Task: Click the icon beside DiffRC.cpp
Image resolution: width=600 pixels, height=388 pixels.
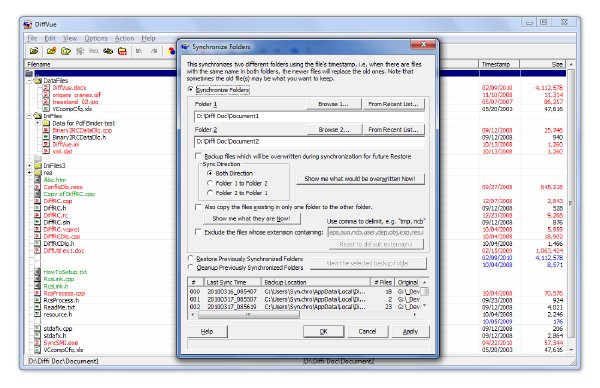Action: click(x=38, y=201)
